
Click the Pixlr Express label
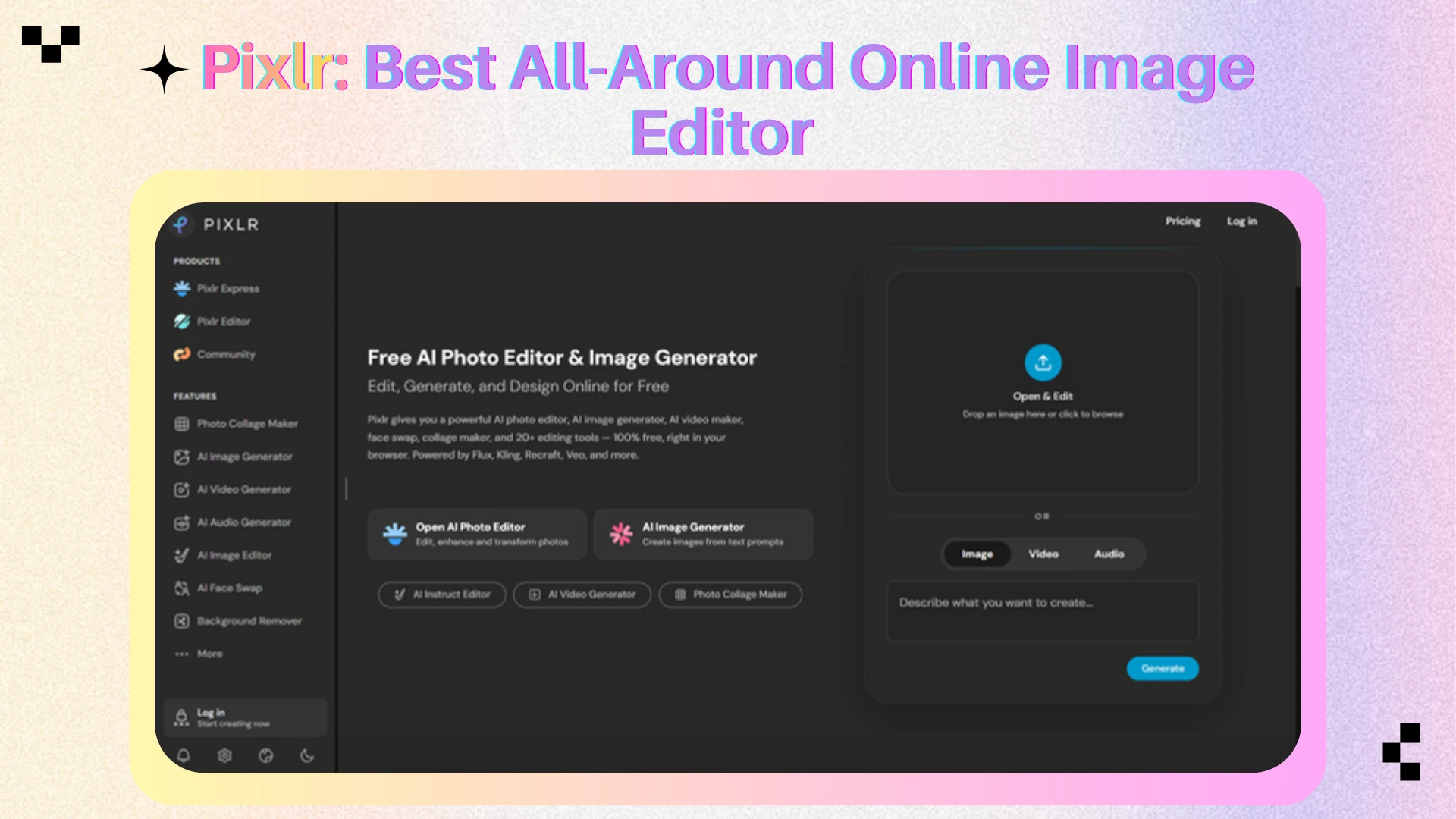tap(228, 289)
